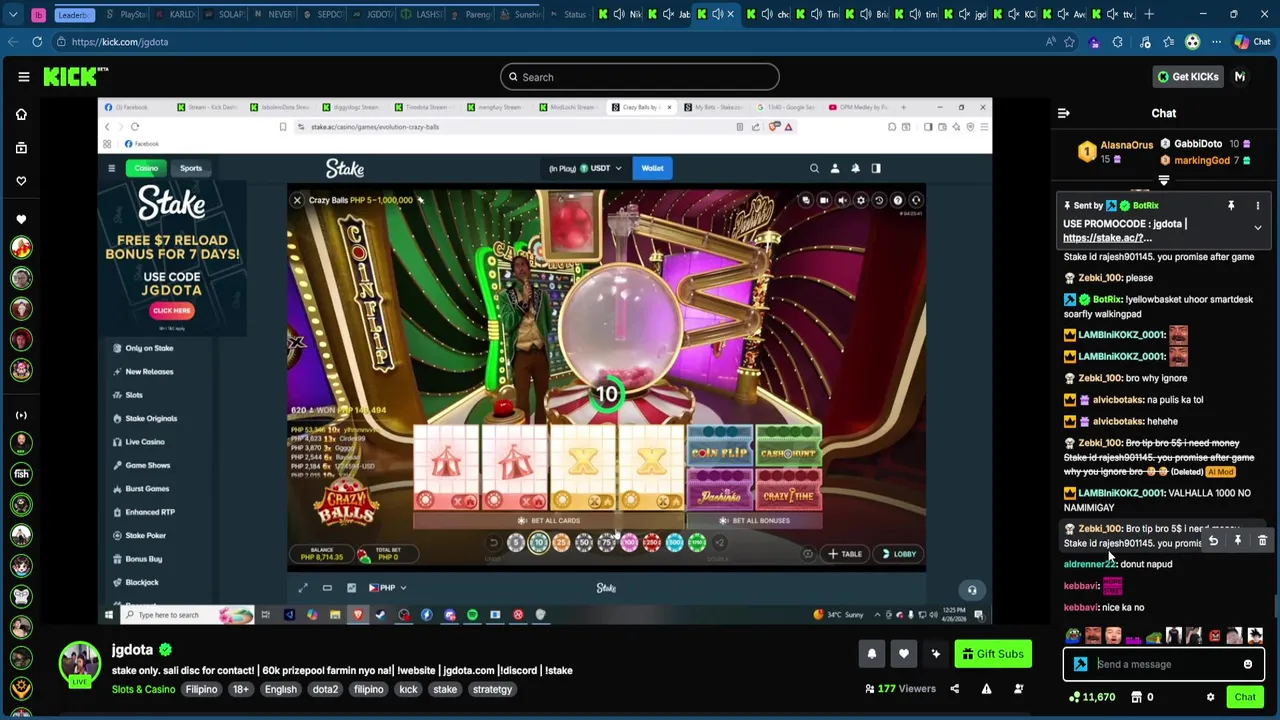Open the stake.ac link in pinned message
Image resolution: width=1280 pixels, height=720 pixels.
click(1107, 238)
